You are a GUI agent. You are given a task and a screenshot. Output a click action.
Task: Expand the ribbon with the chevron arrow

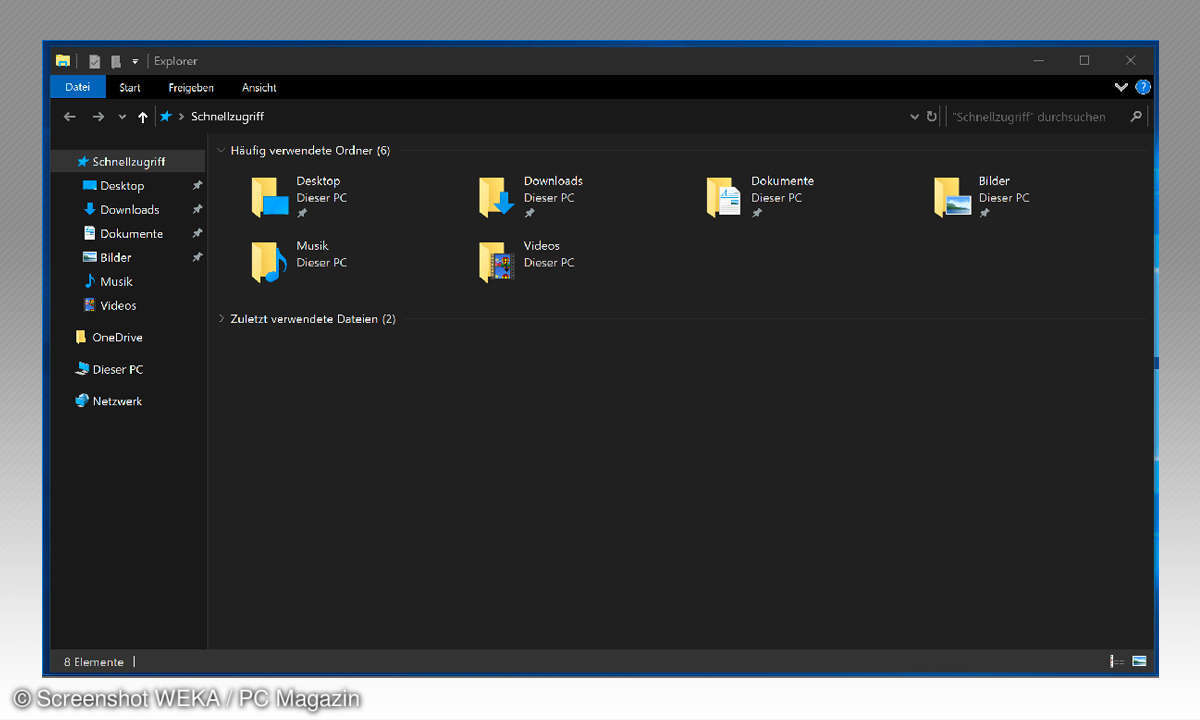[1121, 87]
